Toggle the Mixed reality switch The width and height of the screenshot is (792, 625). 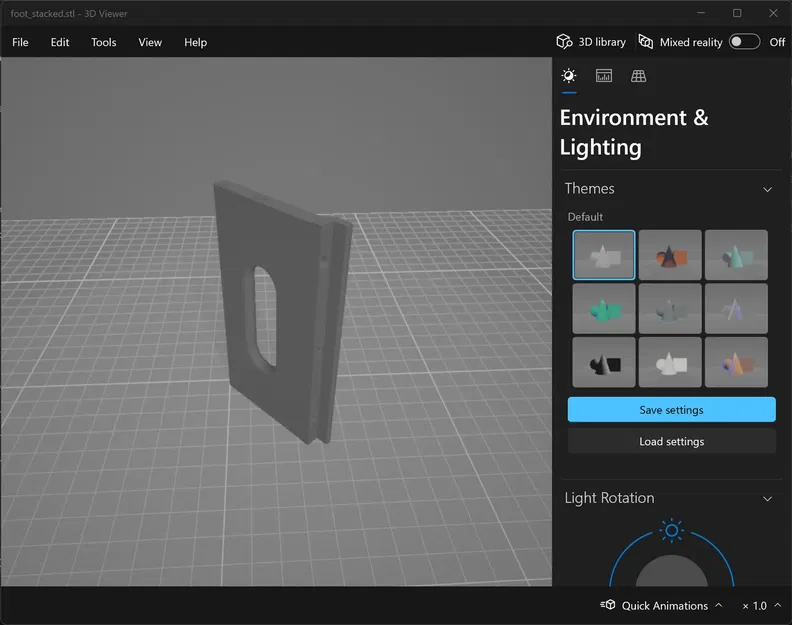click(744, 42)
